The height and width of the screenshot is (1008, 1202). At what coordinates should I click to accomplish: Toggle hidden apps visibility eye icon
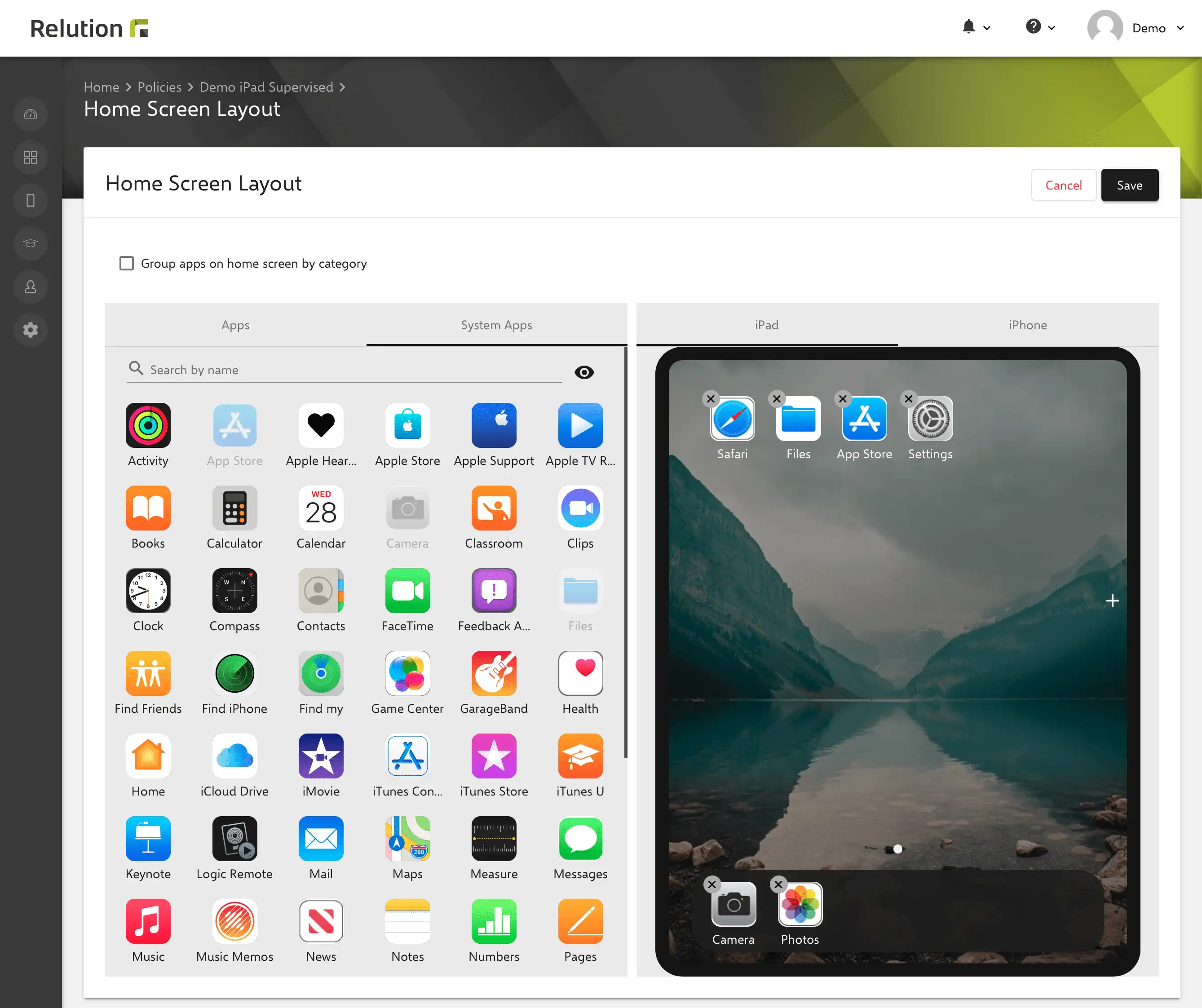coord(584,372)
